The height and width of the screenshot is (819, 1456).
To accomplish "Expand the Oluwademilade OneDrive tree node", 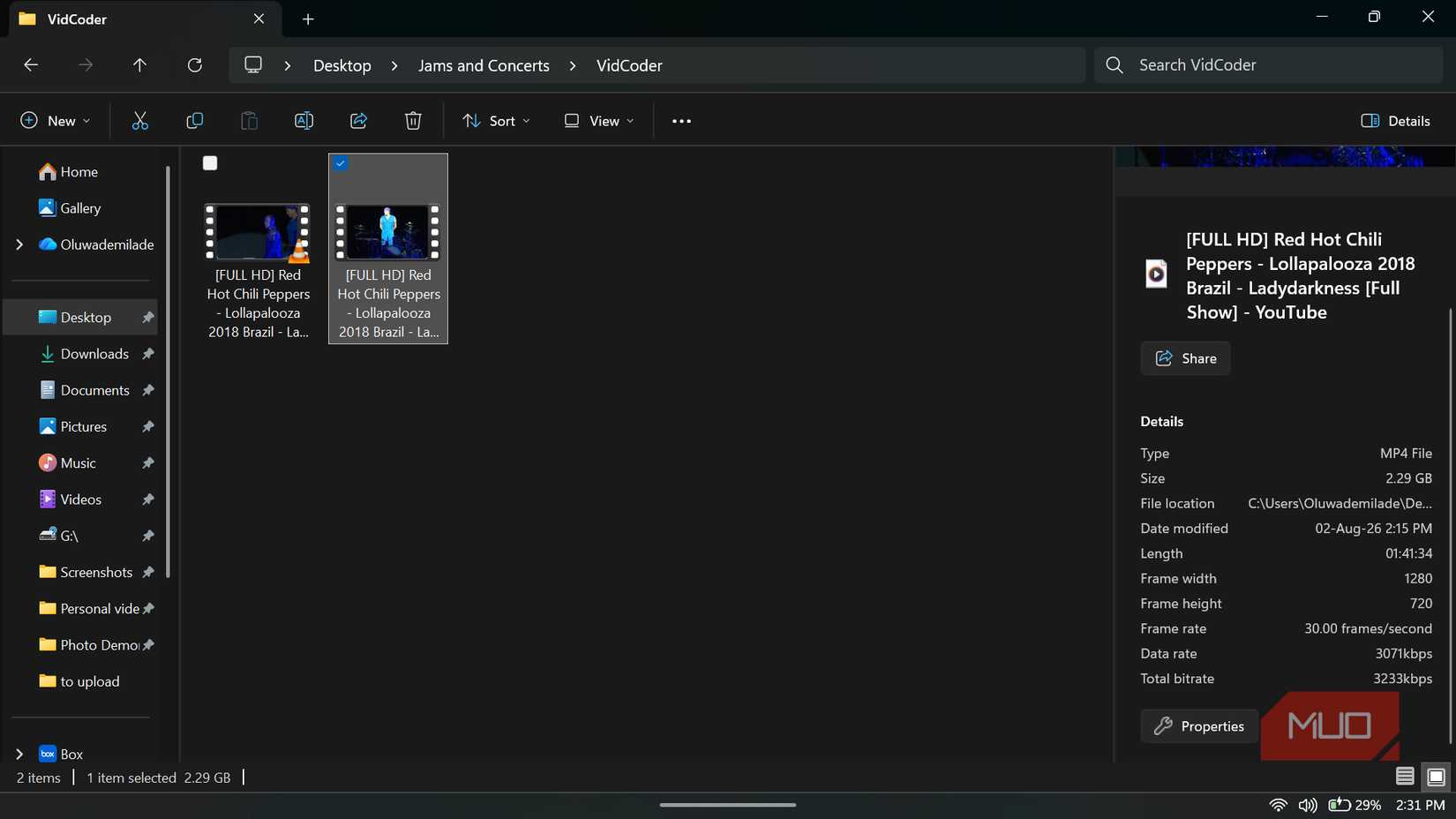I will [x=19, y=244].
